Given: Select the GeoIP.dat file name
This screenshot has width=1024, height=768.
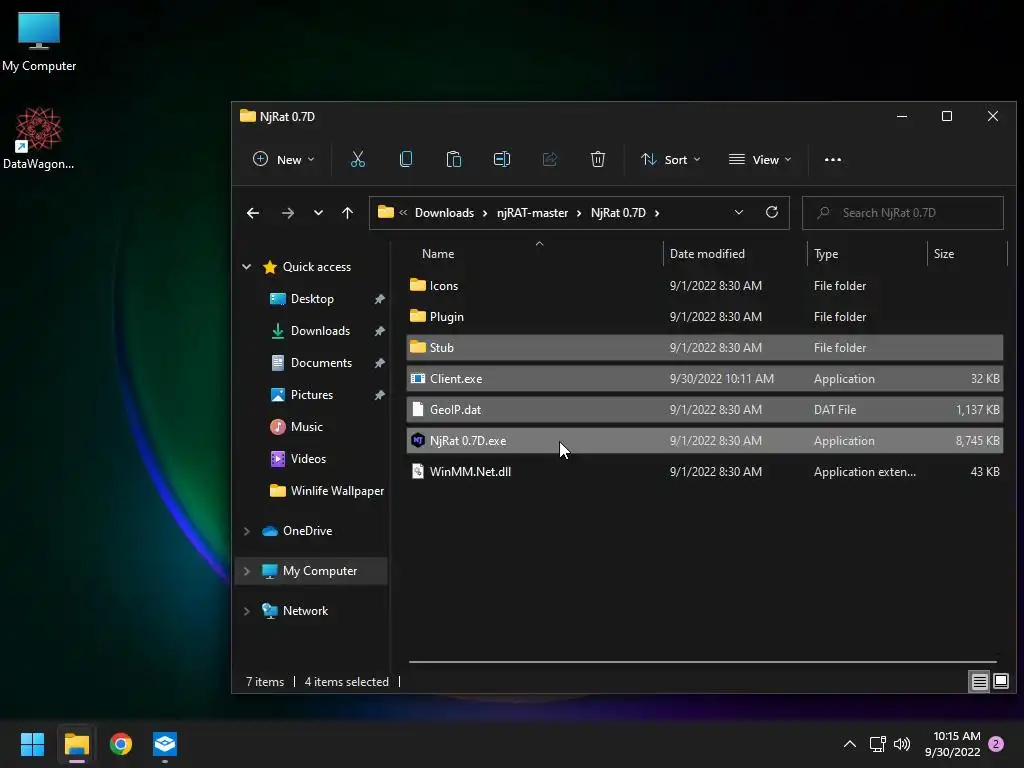Looking at the screenshot, I should (455, 409).
